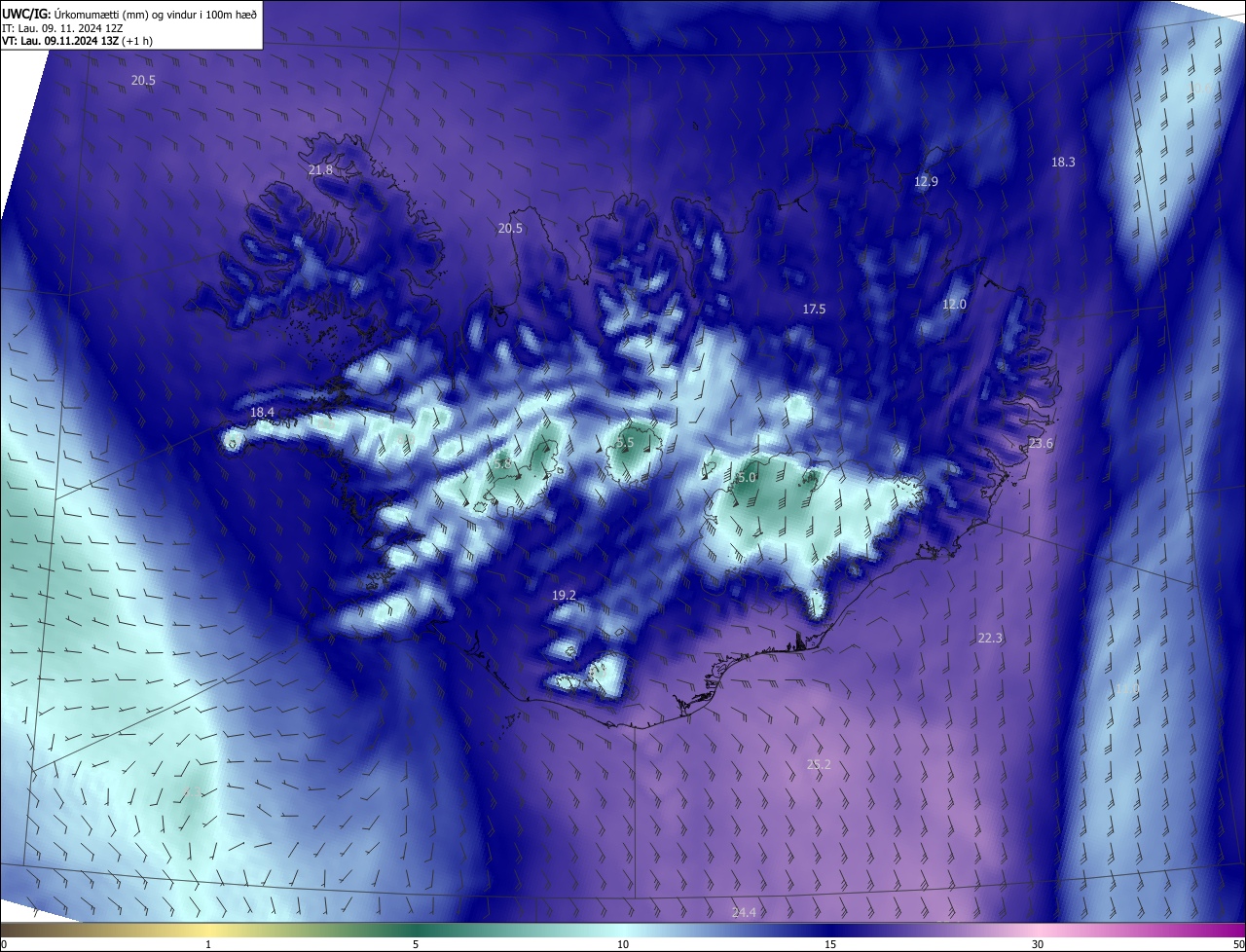Click the 25.2 map value
1246x952 pixels.
(819, 765)
